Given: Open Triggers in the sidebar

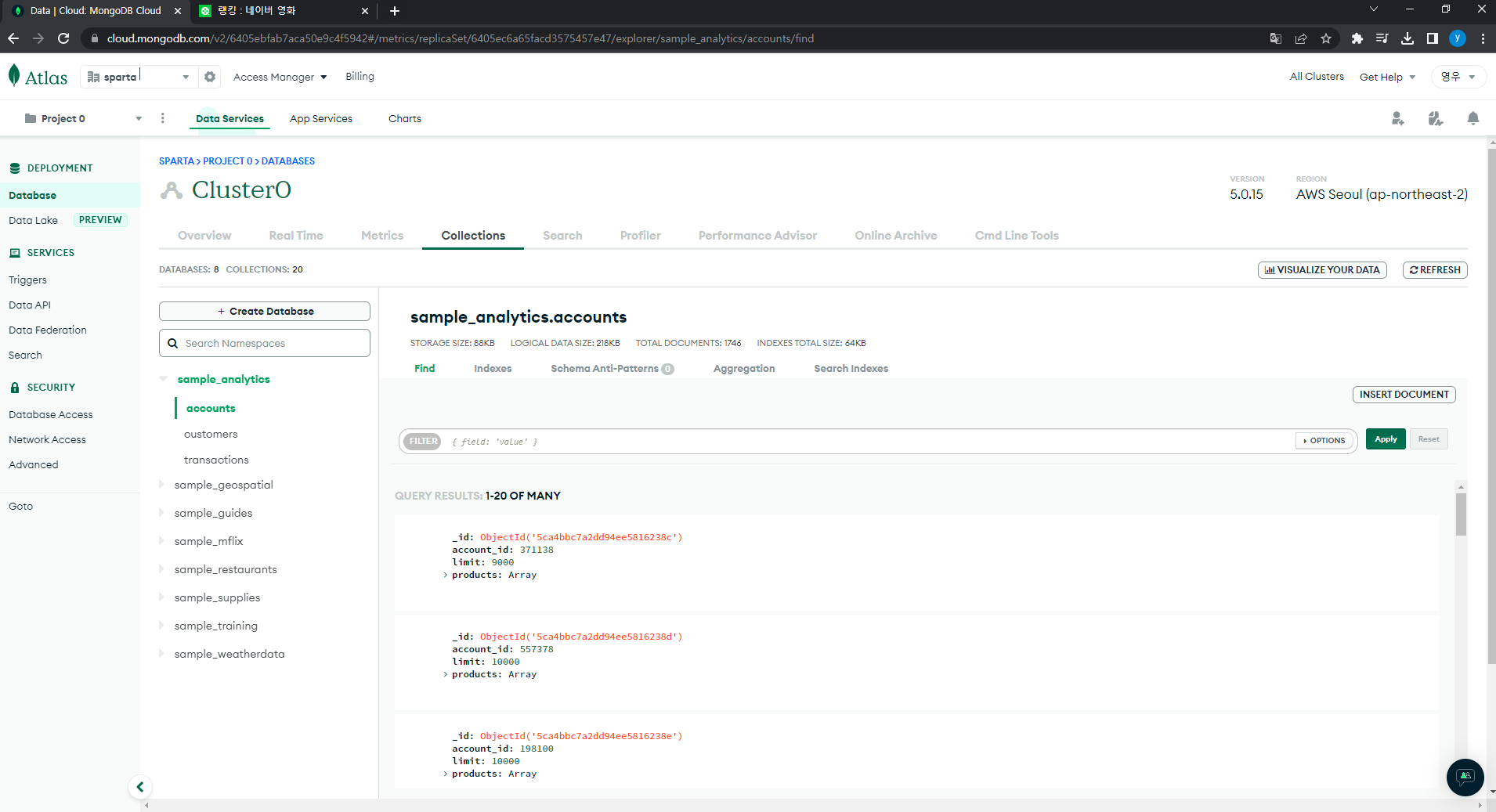Looking at the screenshot, I should tap(27, 280).
